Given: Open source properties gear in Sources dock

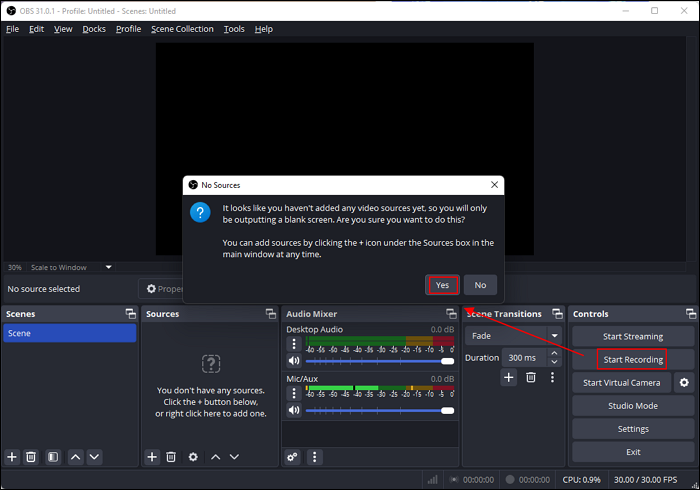Looking at the screenshot, I should [193, 457].
